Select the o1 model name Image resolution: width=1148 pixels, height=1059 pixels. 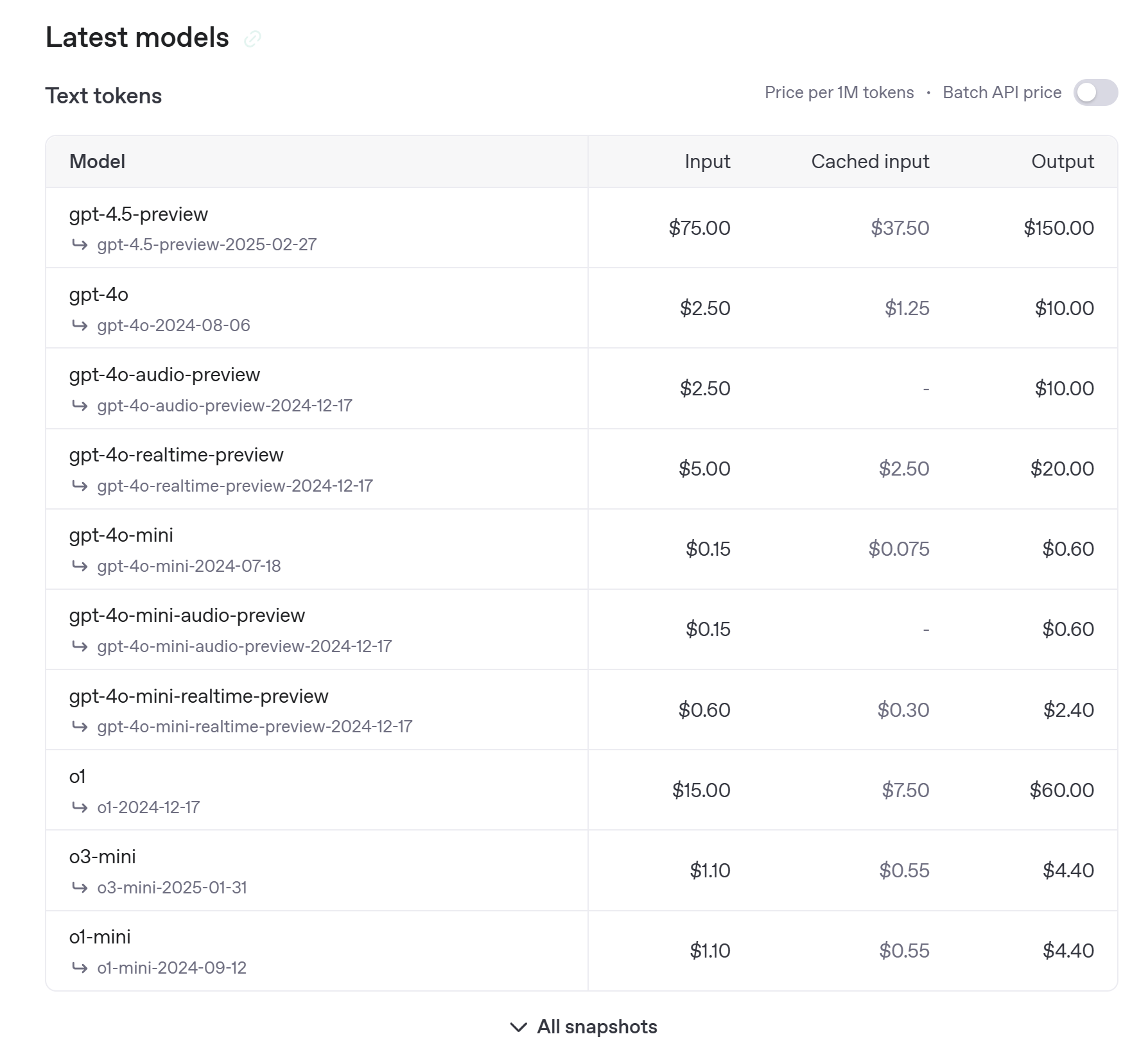[77, 777]
